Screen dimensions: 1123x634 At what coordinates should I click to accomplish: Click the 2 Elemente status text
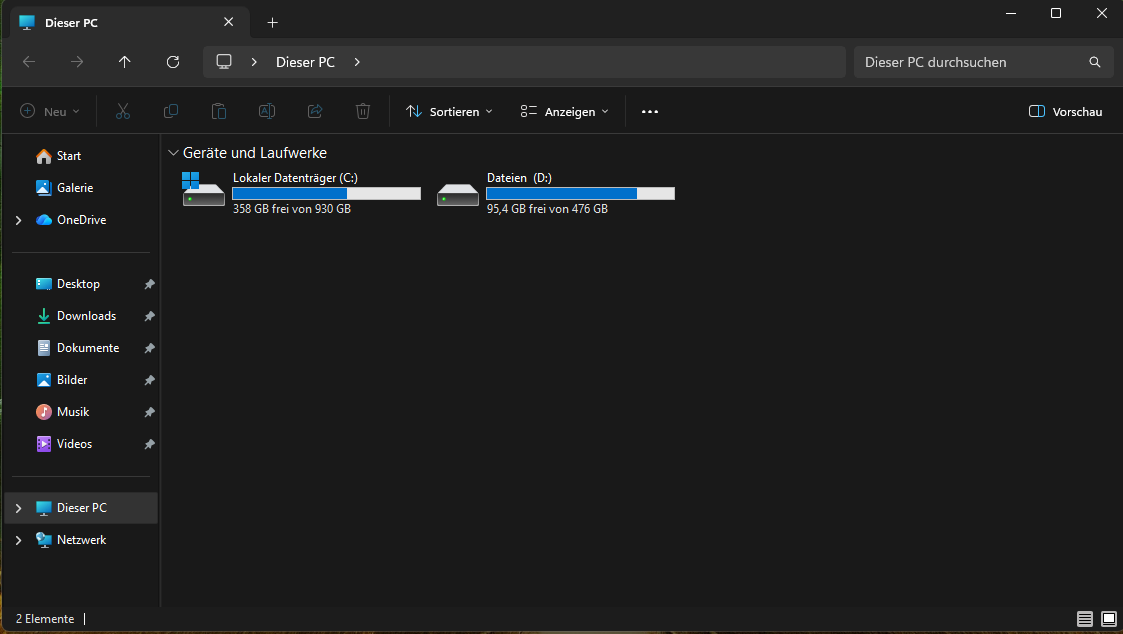(45, 619)
